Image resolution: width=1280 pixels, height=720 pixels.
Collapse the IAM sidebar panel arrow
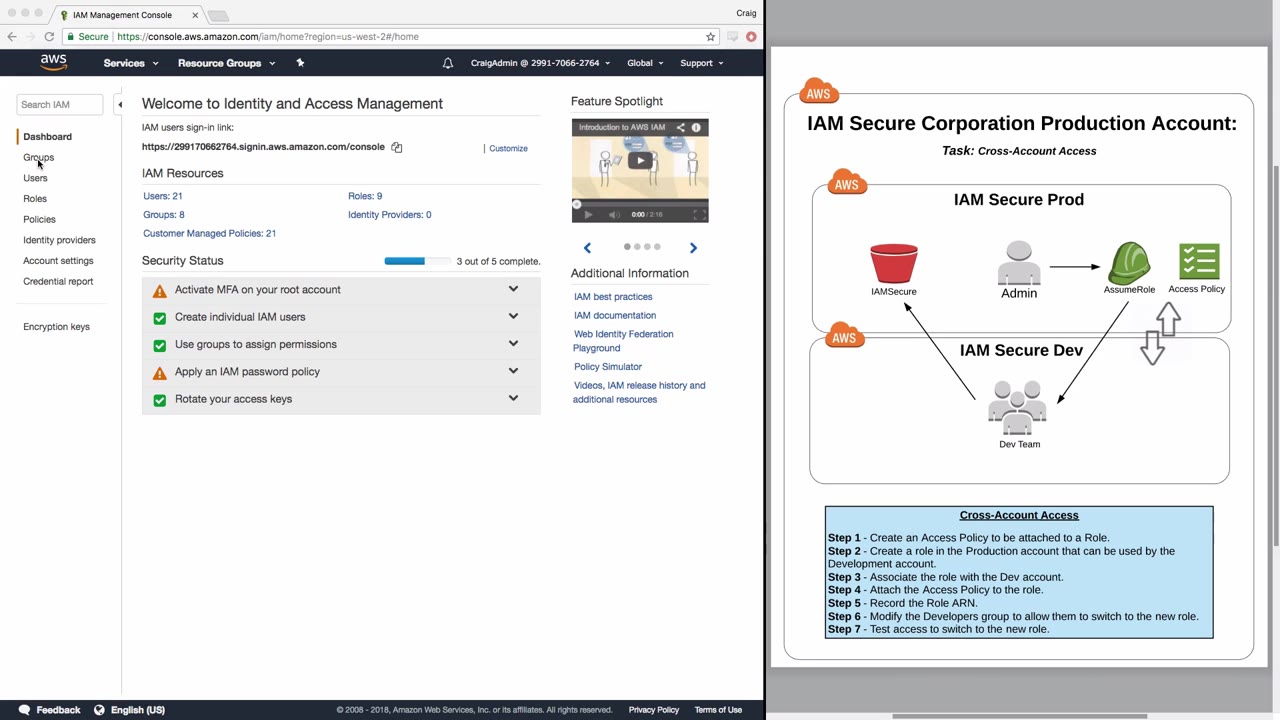tap(120, 104)
